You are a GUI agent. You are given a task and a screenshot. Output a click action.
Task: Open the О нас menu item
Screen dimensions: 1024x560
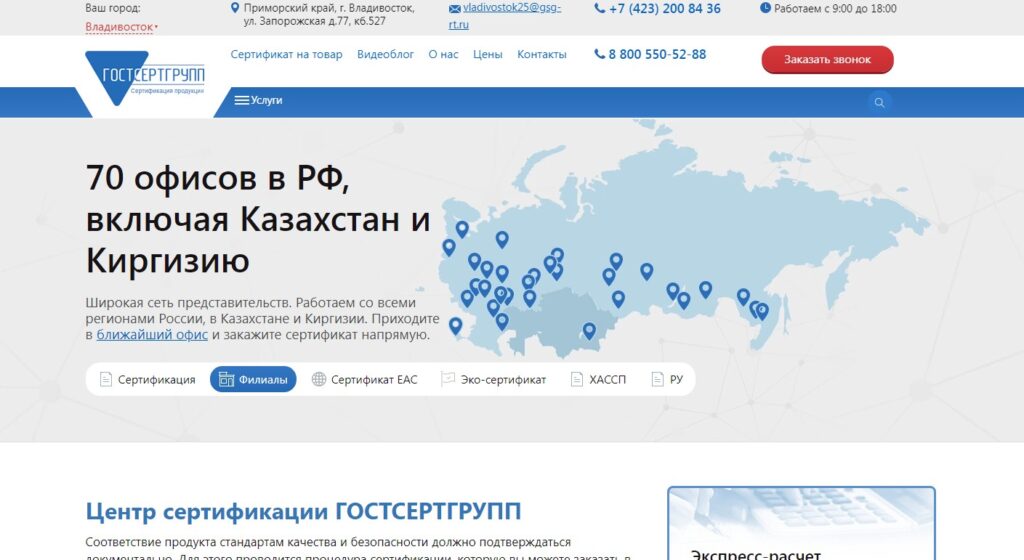pyautogui.click(x=443, y=54)
